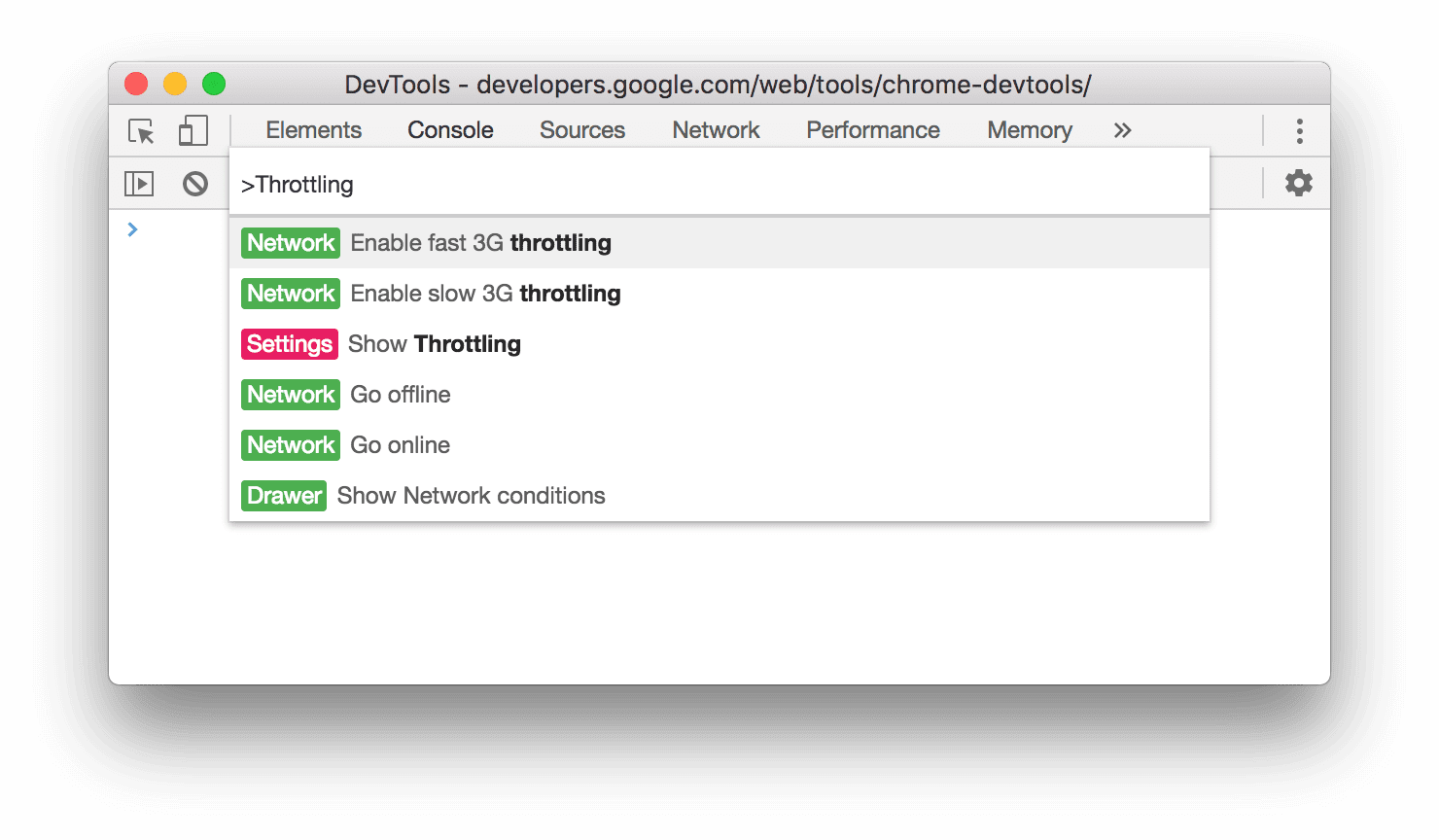Select Go offline from the command menu
The width and height of the screenshot is (1439, 840).
click(x=400, y=395)
